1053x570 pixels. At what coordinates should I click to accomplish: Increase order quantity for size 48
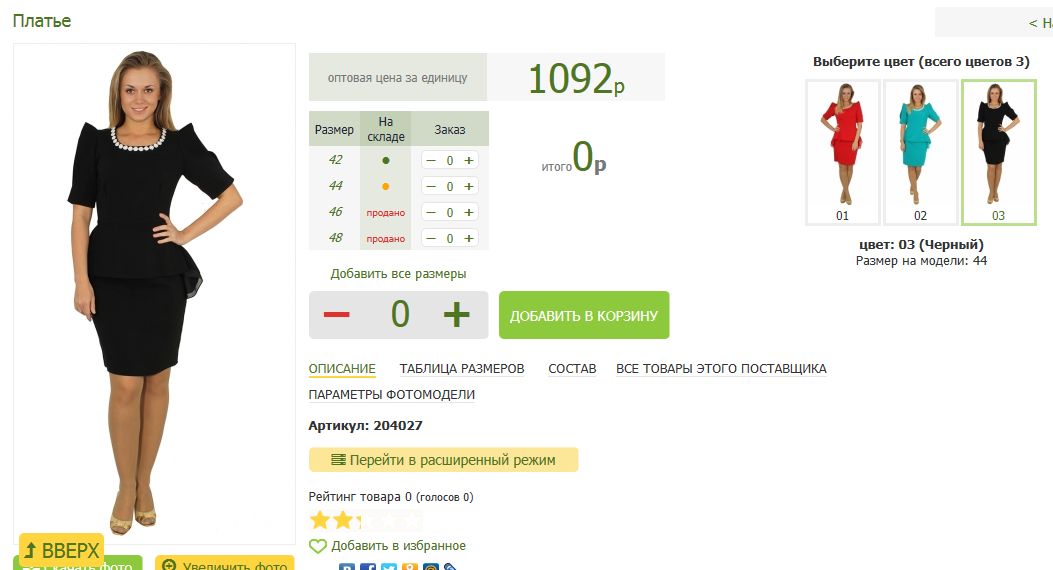[469, 238]
